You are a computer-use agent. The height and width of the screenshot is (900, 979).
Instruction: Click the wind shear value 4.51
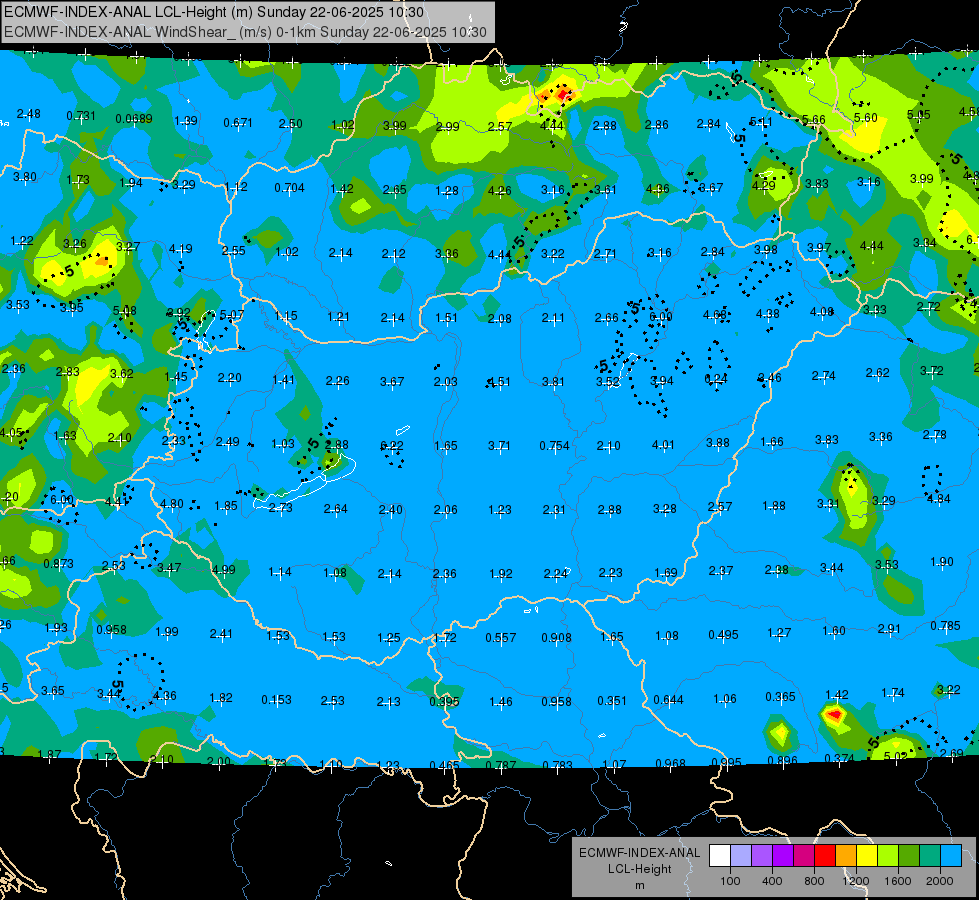tap(499, 382)
